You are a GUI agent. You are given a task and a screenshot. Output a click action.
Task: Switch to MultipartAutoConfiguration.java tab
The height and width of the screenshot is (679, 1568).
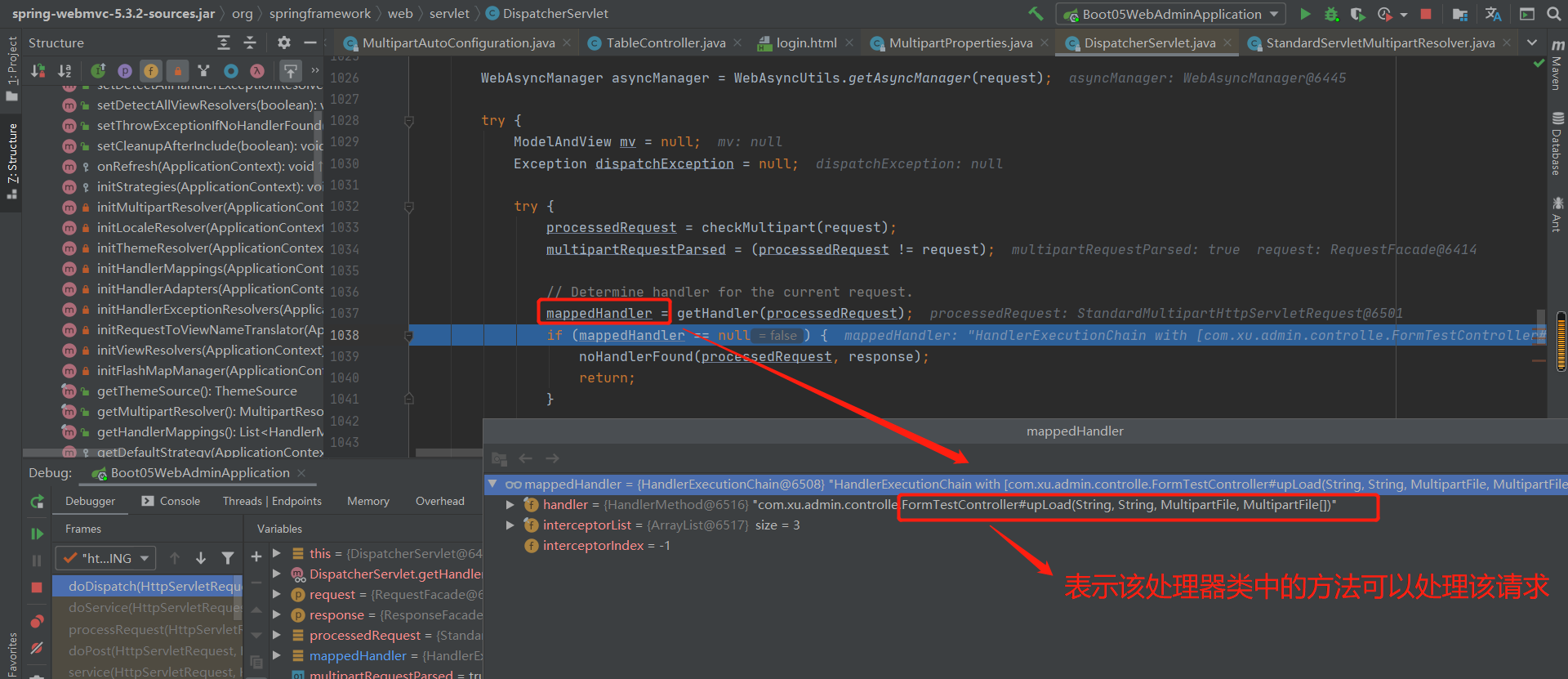[458, 42]
